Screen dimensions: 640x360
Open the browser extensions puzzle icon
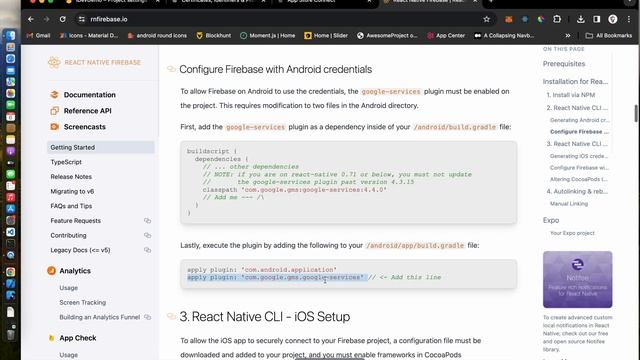(x=557, y=19)
